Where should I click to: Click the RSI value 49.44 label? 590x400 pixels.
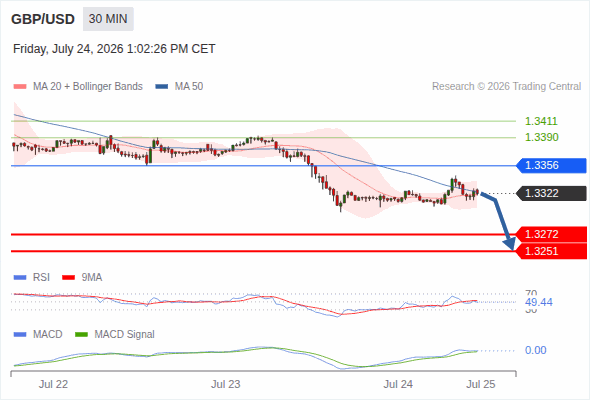pyautogui.click(x=539, y=302)
